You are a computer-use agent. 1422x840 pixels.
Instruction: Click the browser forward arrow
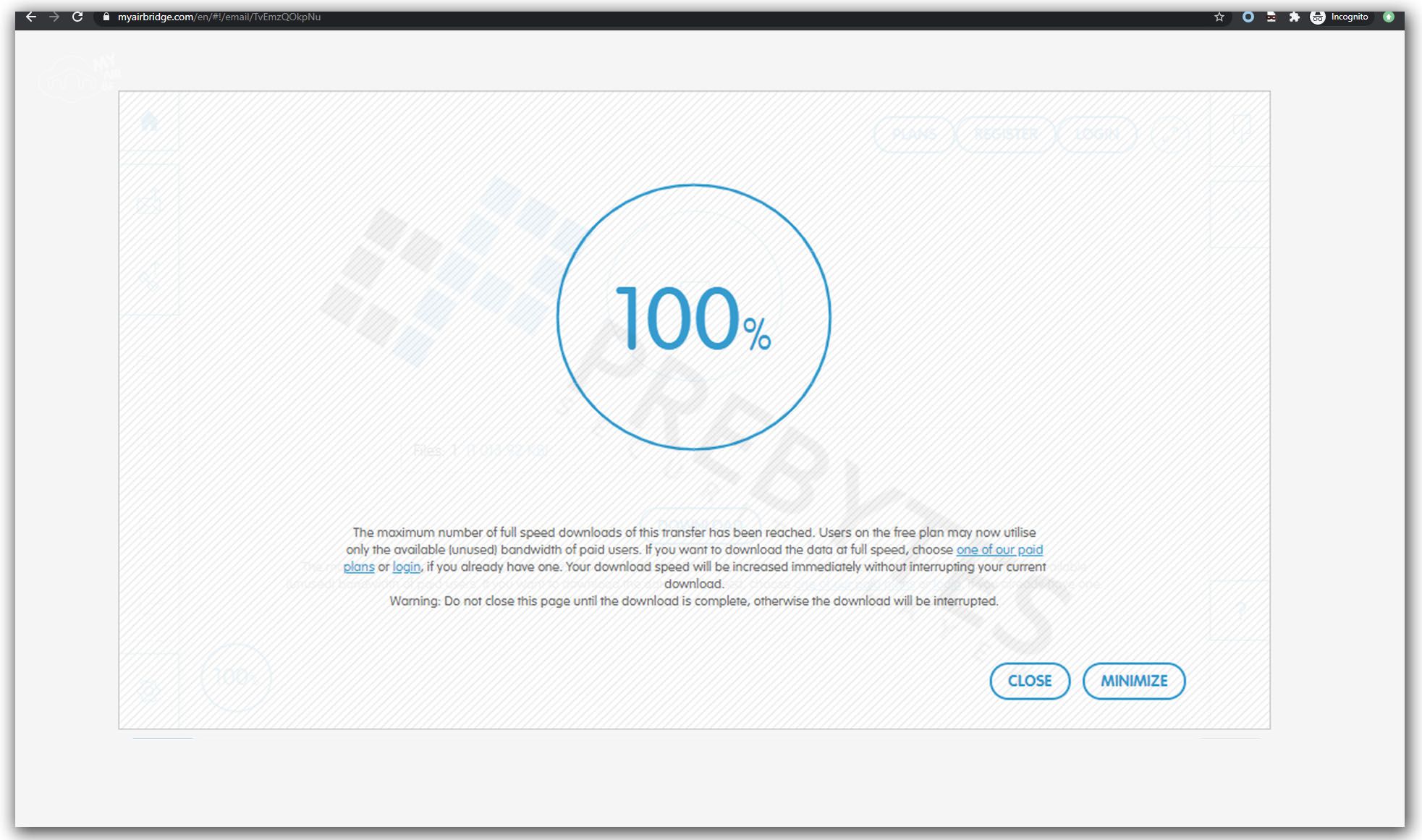(x=54, y=17)
